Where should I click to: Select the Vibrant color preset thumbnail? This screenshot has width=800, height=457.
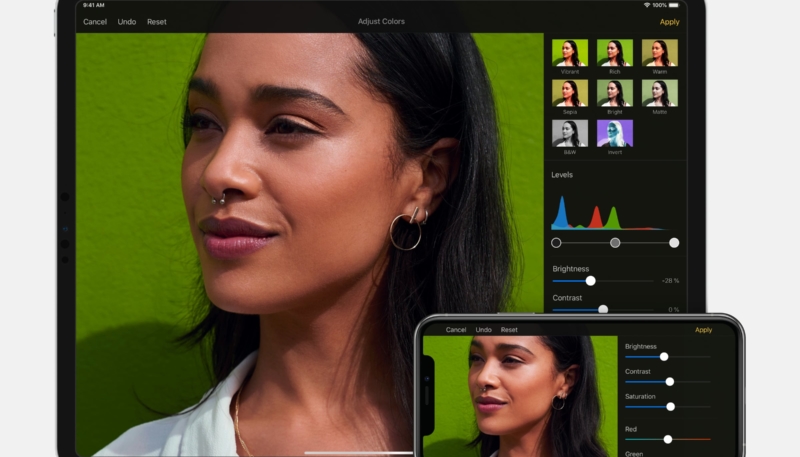569,53
